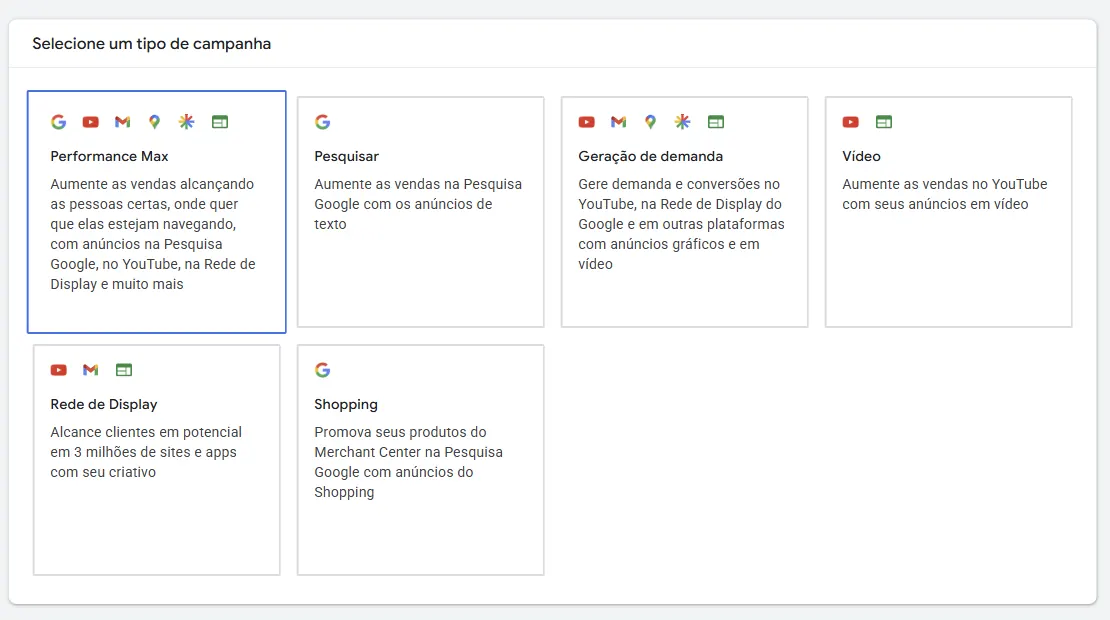
Task: Click the Display network icon in Rede de Display card
Action: click(x=124, y=369)
